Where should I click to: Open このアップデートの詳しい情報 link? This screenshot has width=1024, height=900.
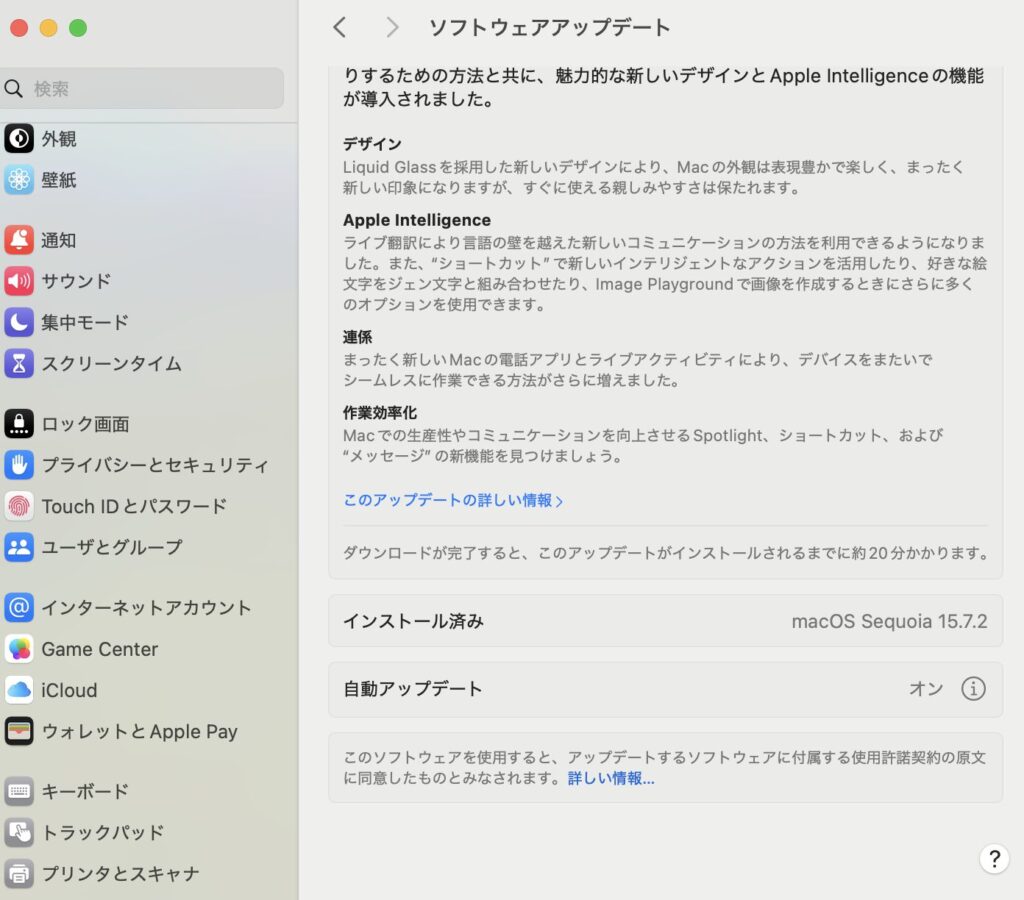(x=453, y=500)
